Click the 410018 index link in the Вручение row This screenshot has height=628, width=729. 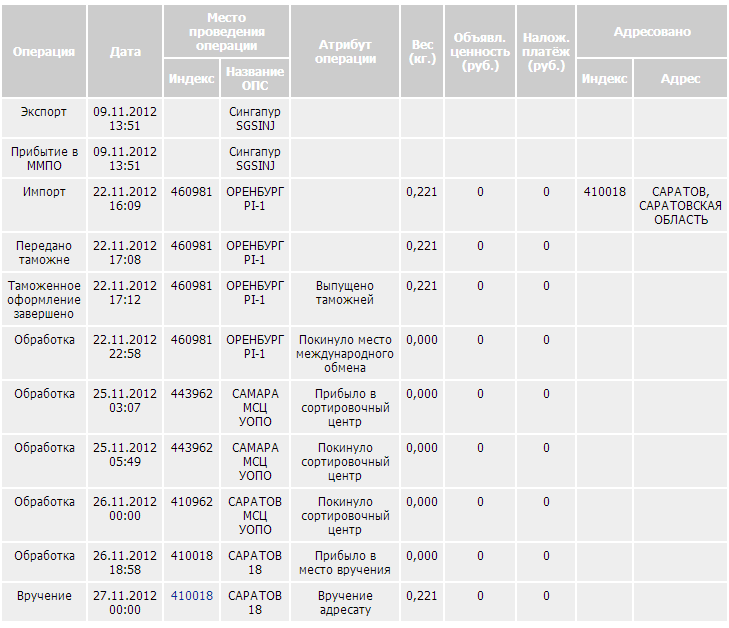(x=191, y=596)
